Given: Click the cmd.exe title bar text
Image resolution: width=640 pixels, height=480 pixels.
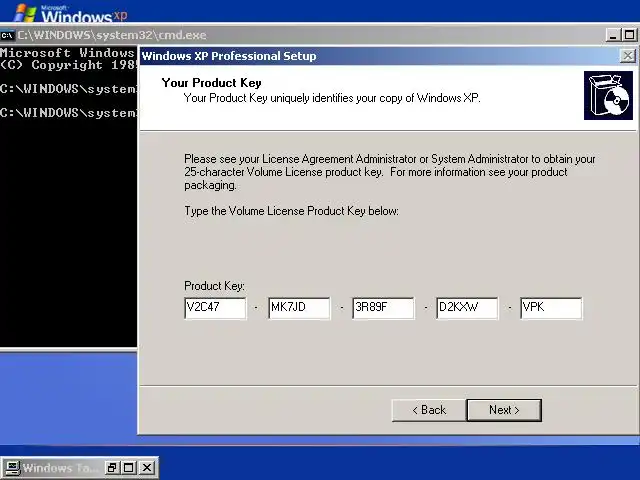Looking at the screenshot, I should point(112,35).
